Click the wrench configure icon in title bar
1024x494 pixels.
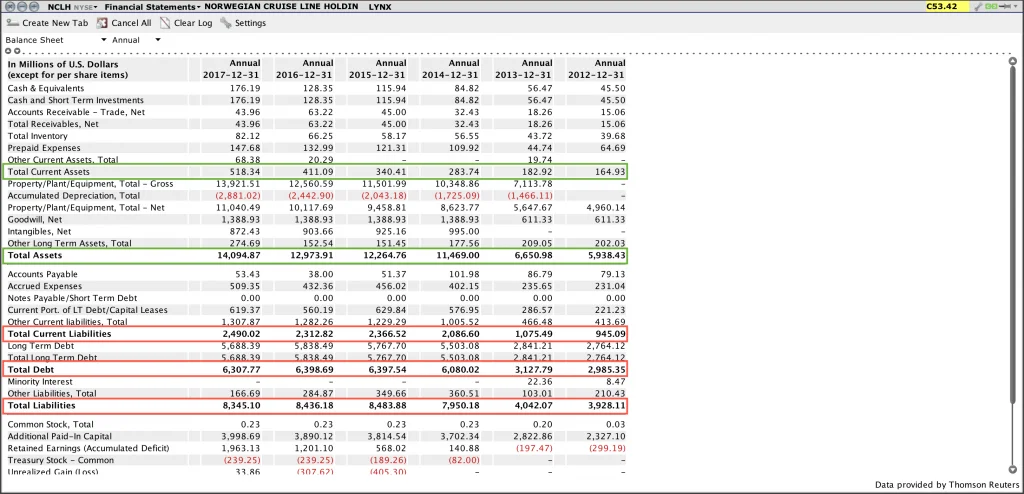coord(978,7)
